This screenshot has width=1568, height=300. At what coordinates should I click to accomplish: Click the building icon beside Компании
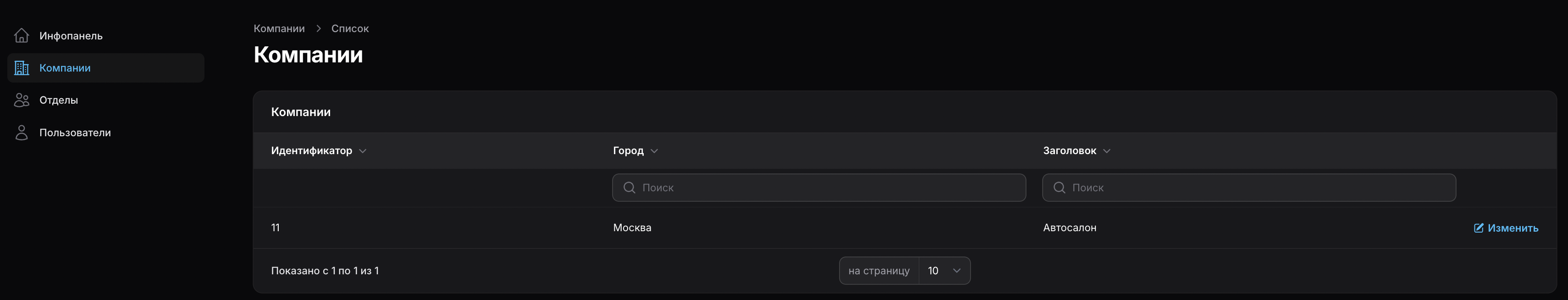pyautogui.click(x=22, y=68)
